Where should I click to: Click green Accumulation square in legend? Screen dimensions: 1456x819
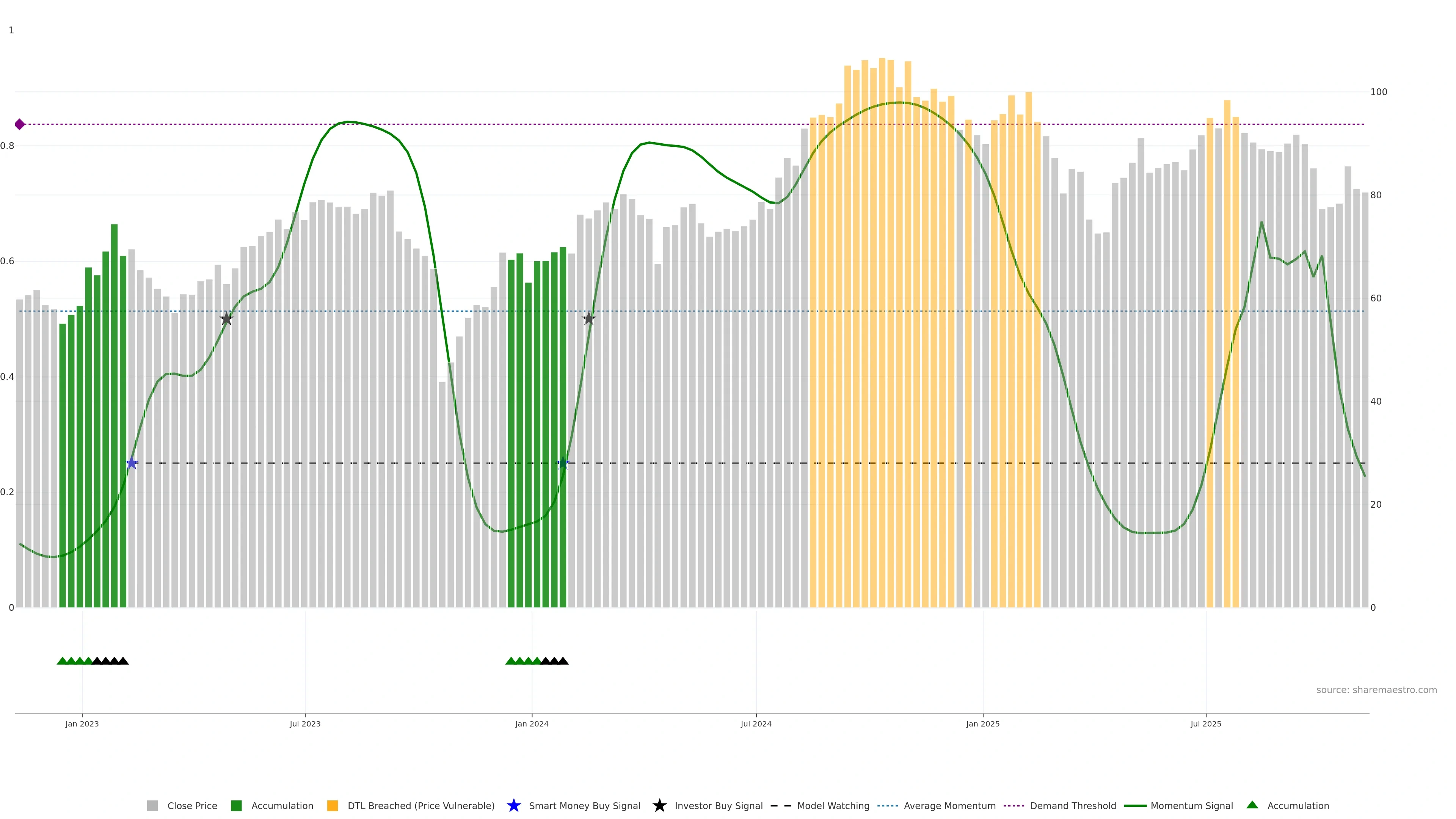pos(236,806)
